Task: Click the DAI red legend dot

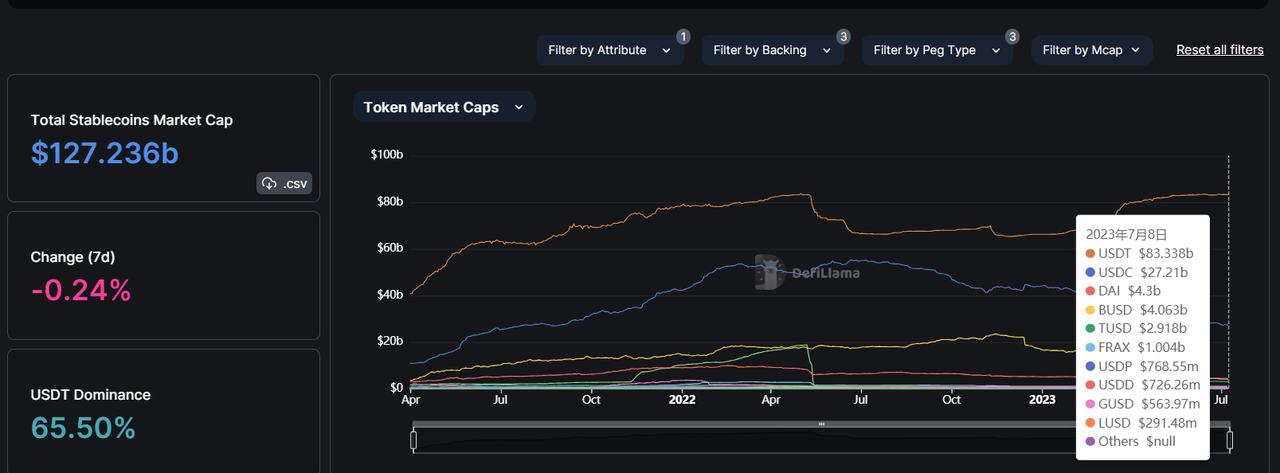Action: 1092,291
